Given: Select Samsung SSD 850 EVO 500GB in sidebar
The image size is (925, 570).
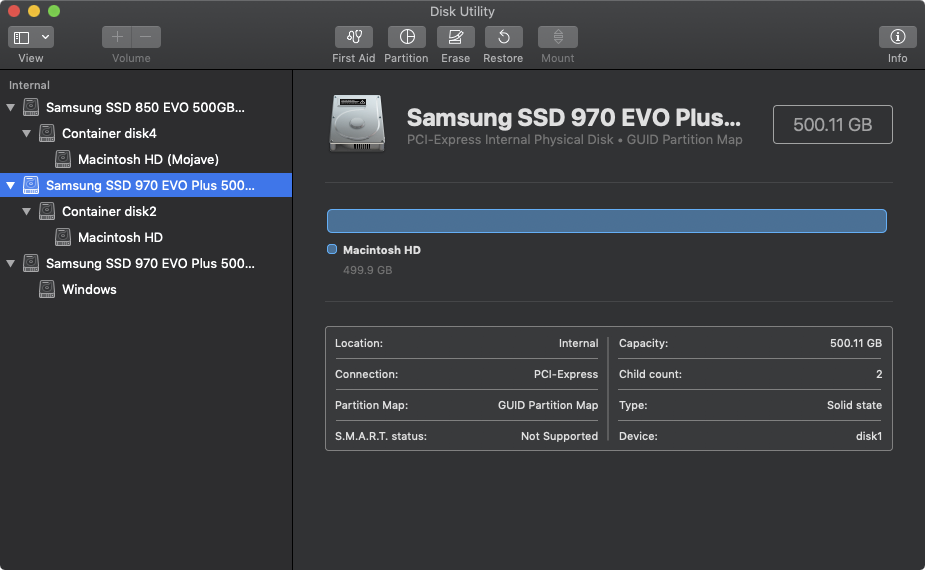Looking at the screenshot, I should tap(146, 107).
